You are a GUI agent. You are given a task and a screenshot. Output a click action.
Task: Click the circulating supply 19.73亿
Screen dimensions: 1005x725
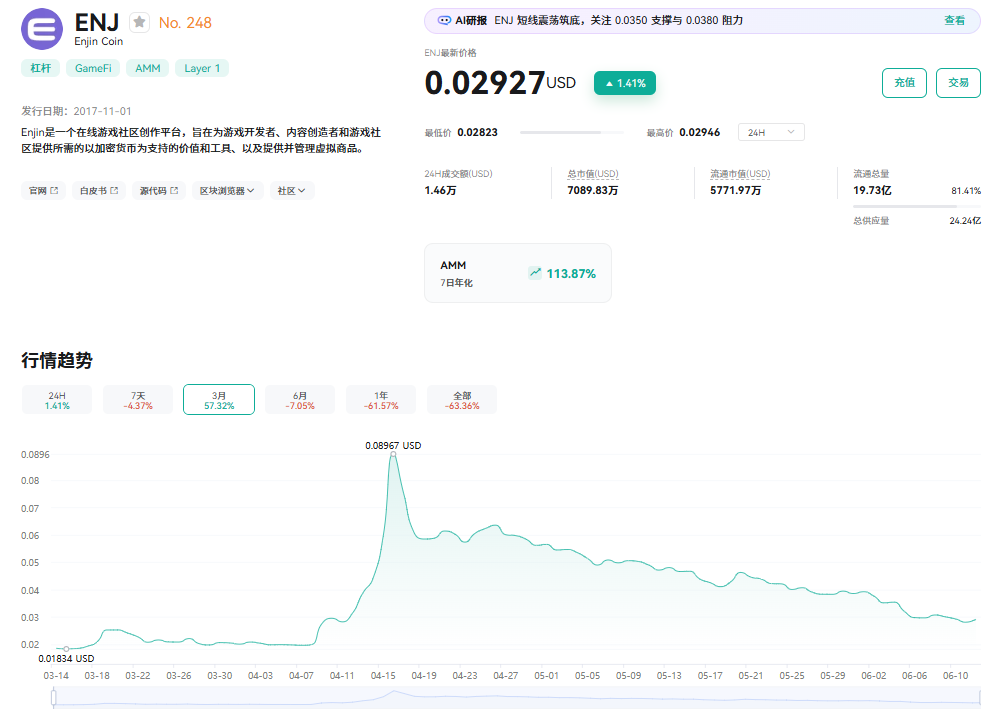(872, 190)
